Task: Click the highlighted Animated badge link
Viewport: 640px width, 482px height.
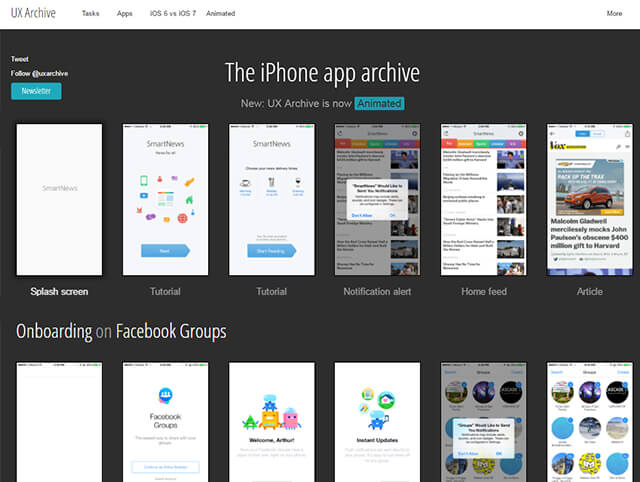Action: 379,103
